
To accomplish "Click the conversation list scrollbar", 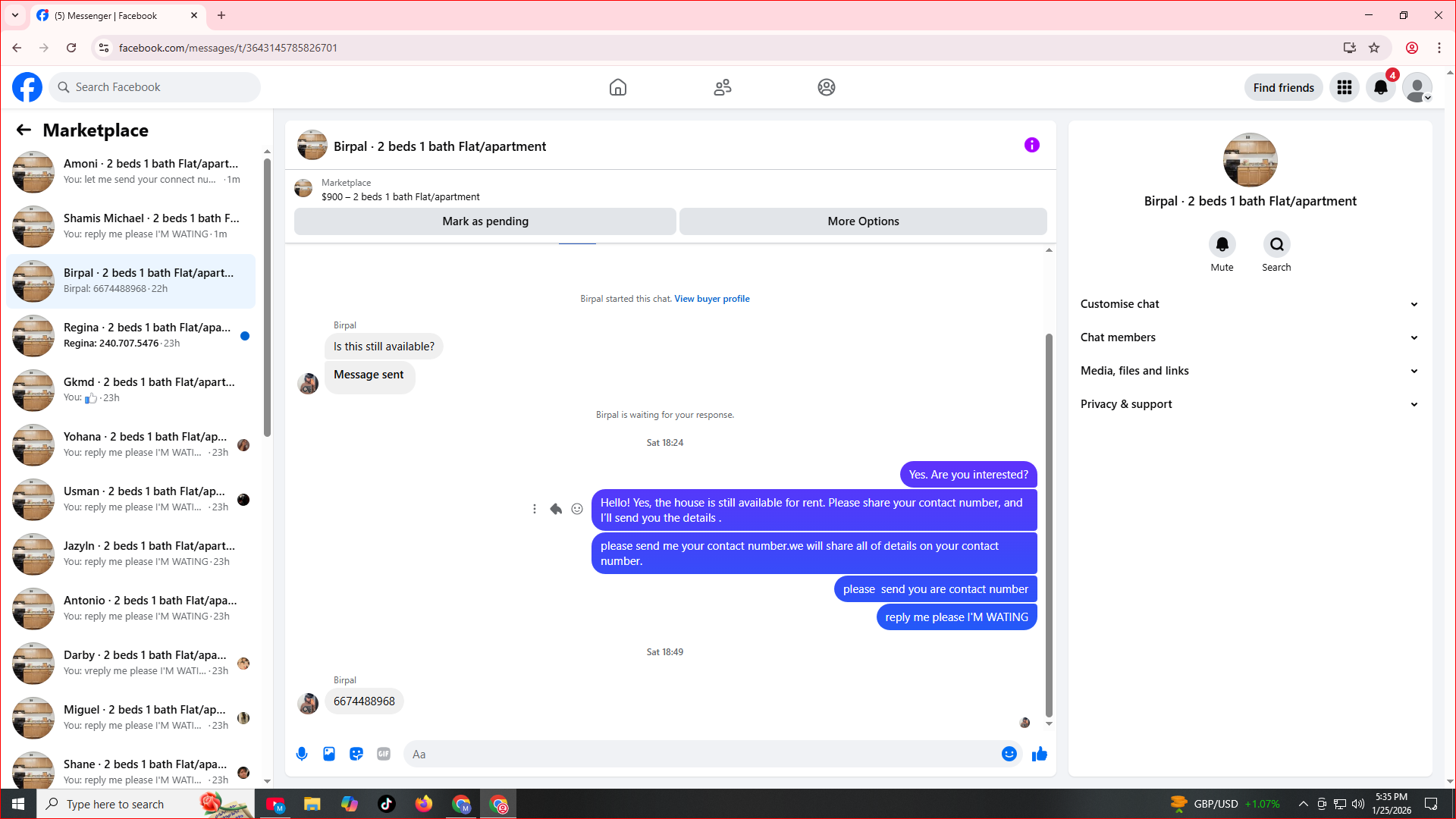I will [267, 297].
